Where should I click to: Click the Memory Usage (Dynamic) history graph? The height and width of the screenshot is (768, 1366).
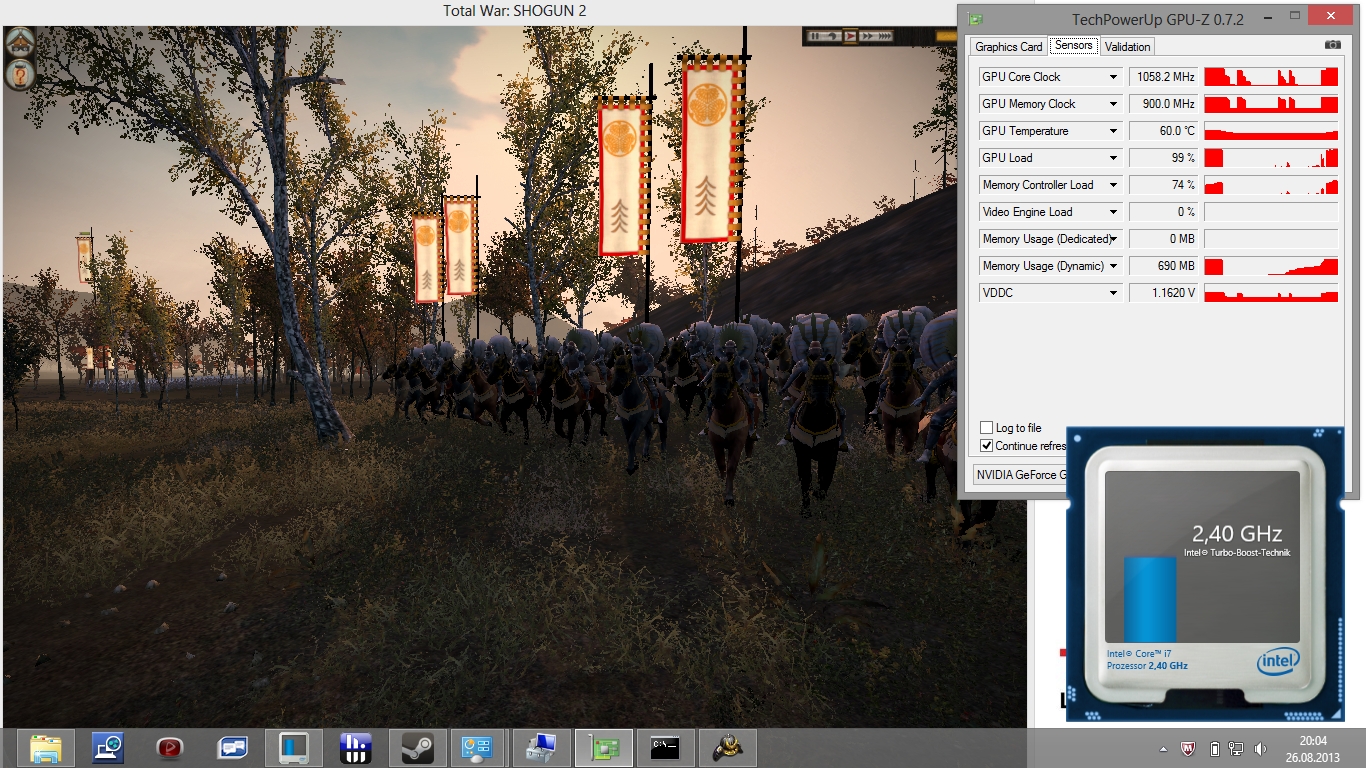(1271, 266)
